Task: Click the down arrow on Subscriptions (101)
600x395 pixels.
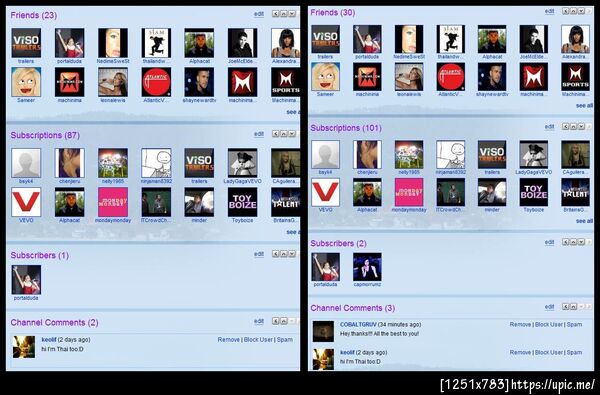Action: coord(581,126)
